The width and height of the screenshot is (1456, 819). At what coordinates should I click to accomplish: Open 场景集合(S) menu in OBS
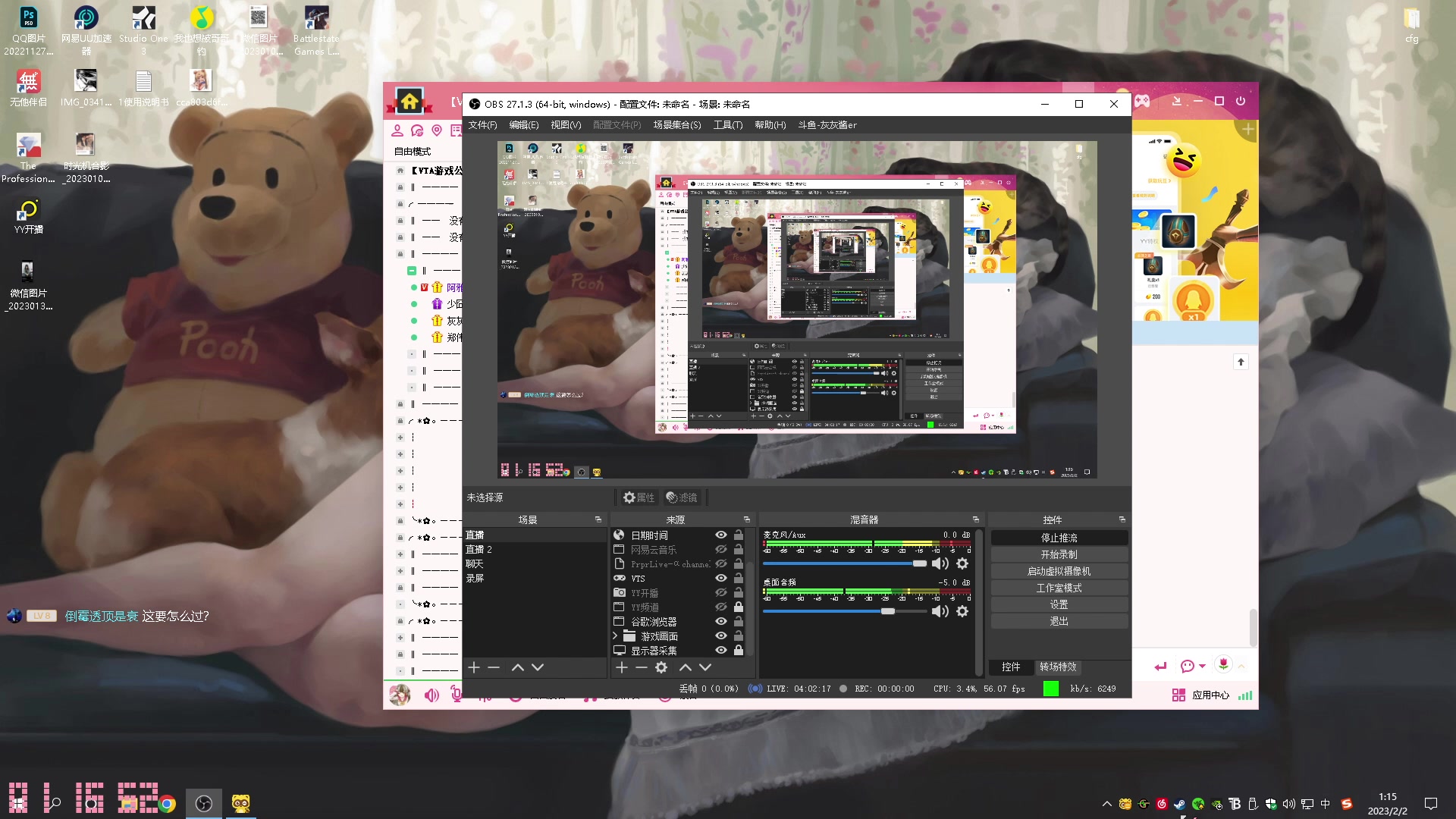coord(677,125)
